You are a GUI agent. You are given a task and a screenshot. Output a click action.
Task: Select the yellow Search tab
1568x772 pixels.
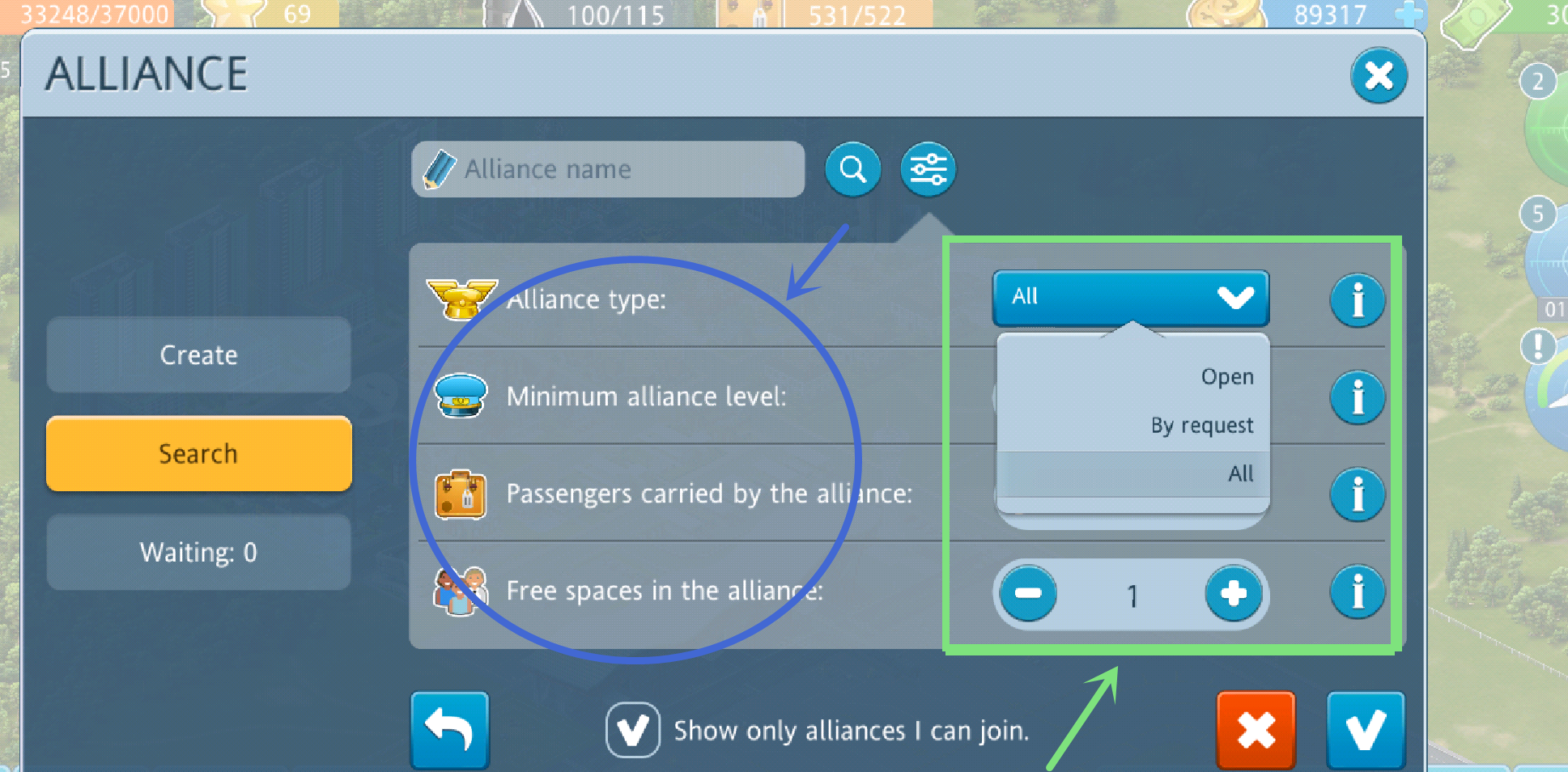tap(198, 454)
